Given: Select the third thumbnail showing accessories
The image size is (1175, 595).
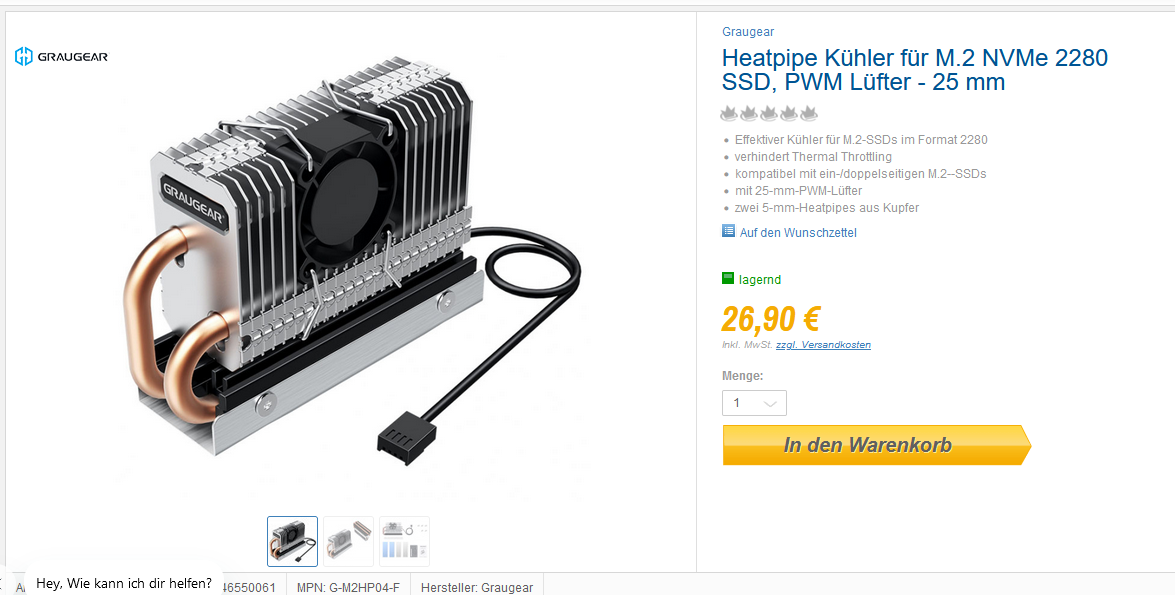Looking at the screenshot, I should click(405, 541).
